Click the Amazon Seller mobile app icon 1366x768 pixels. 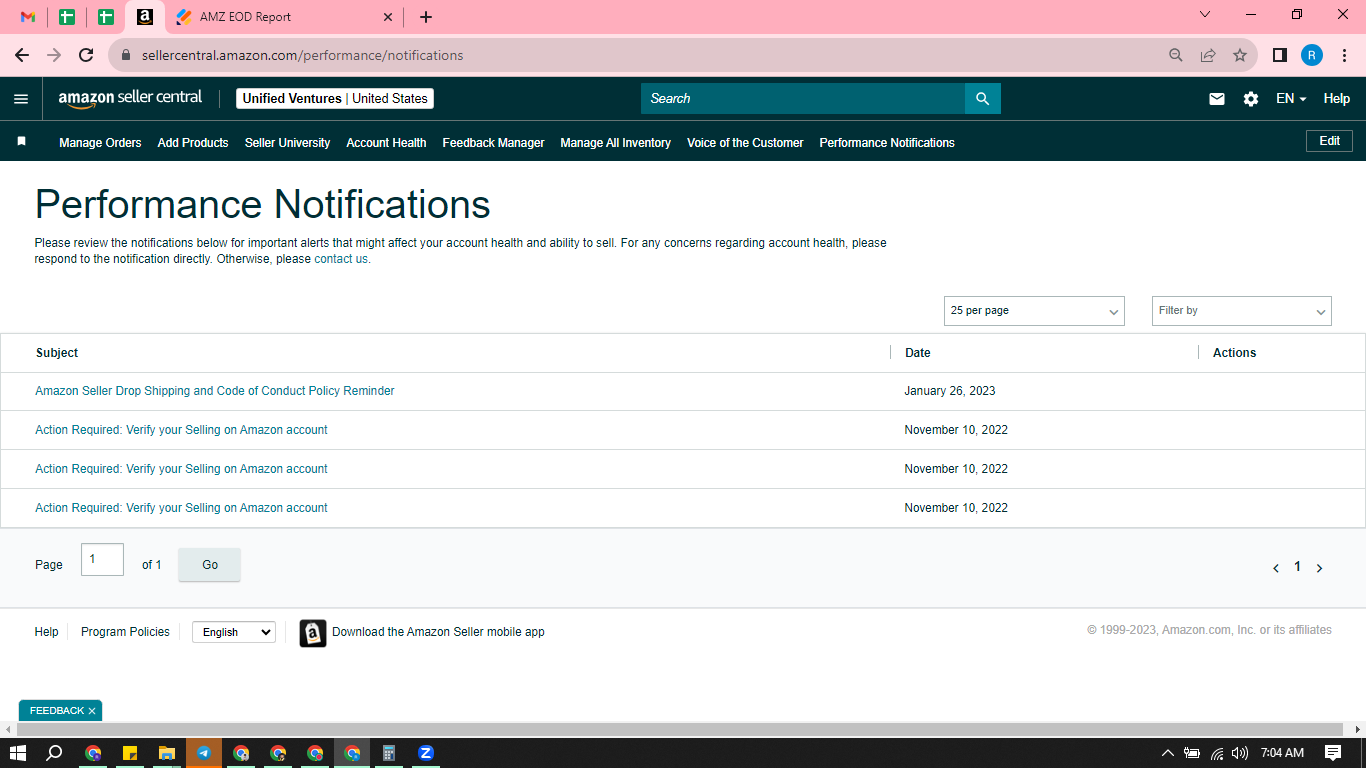(313, 633)
